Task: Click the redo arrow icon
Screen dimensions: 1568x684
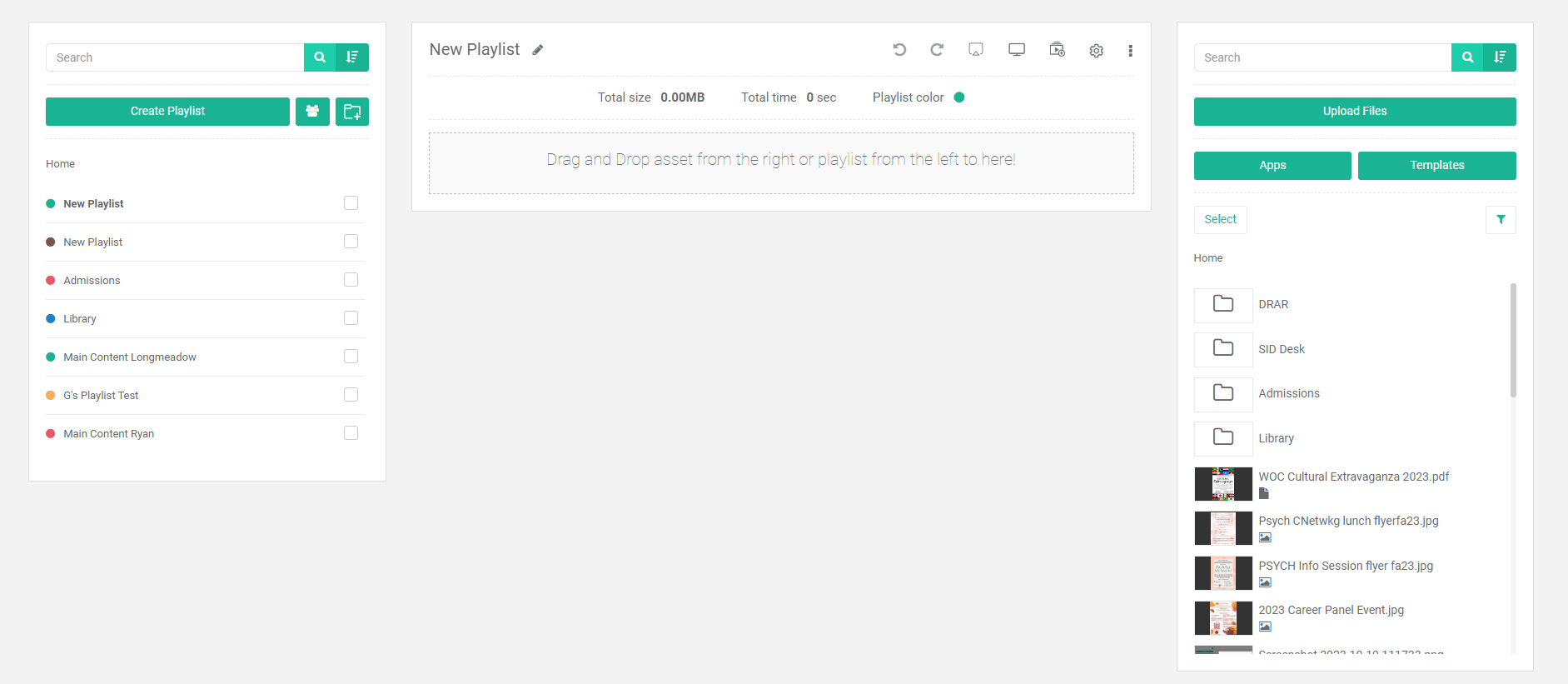Action: click(x=937, y=50)
